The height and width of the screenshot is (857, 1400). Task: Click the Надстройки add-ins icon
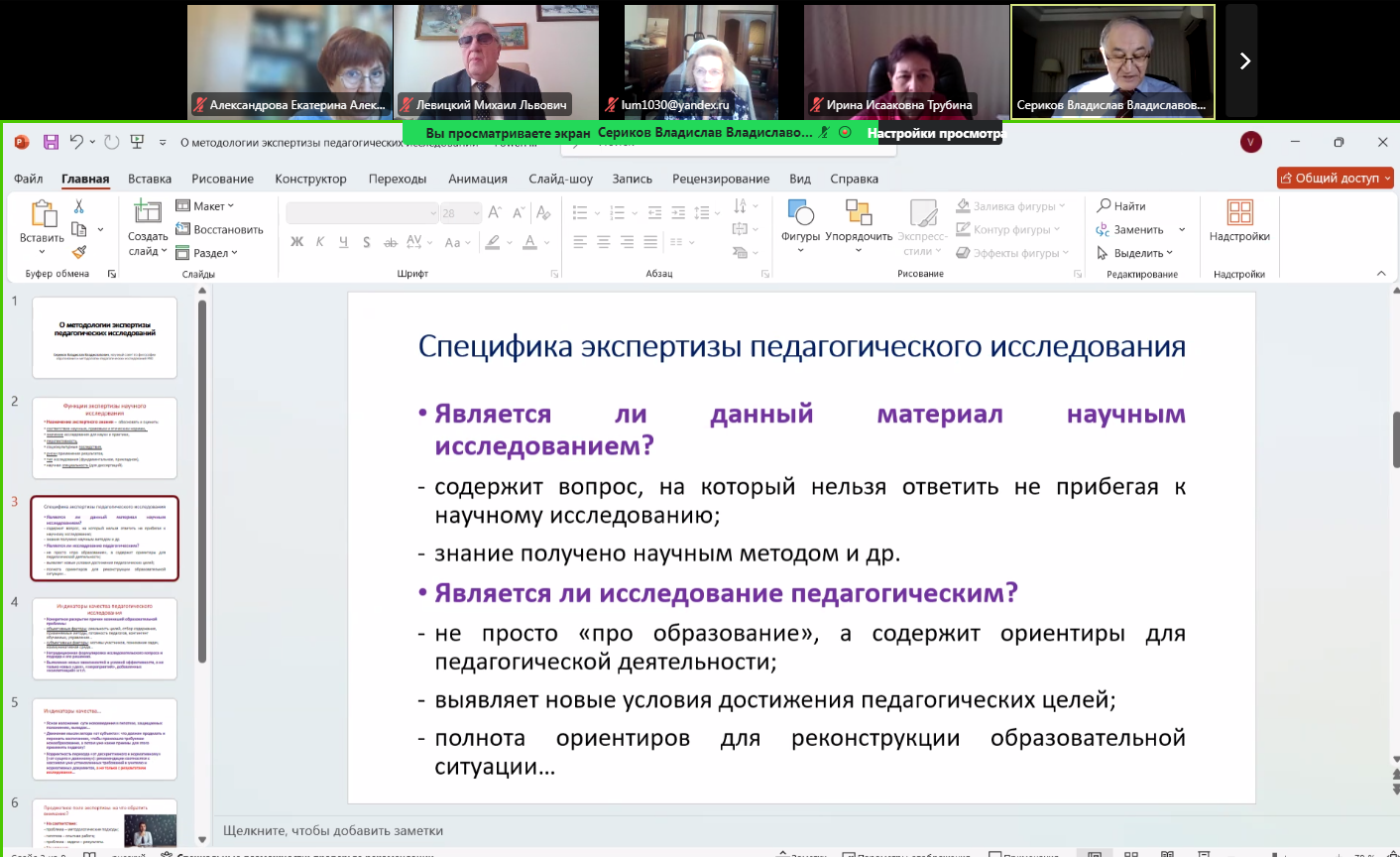1239,220
